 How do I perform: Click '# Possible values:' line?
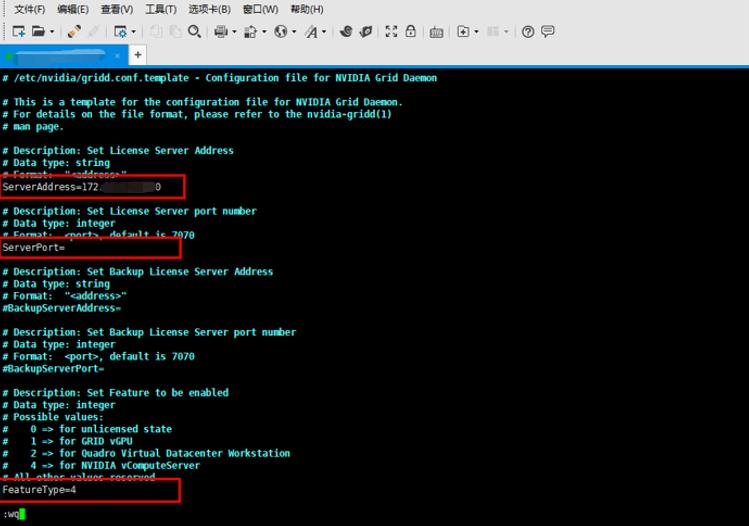click(53, 417)
